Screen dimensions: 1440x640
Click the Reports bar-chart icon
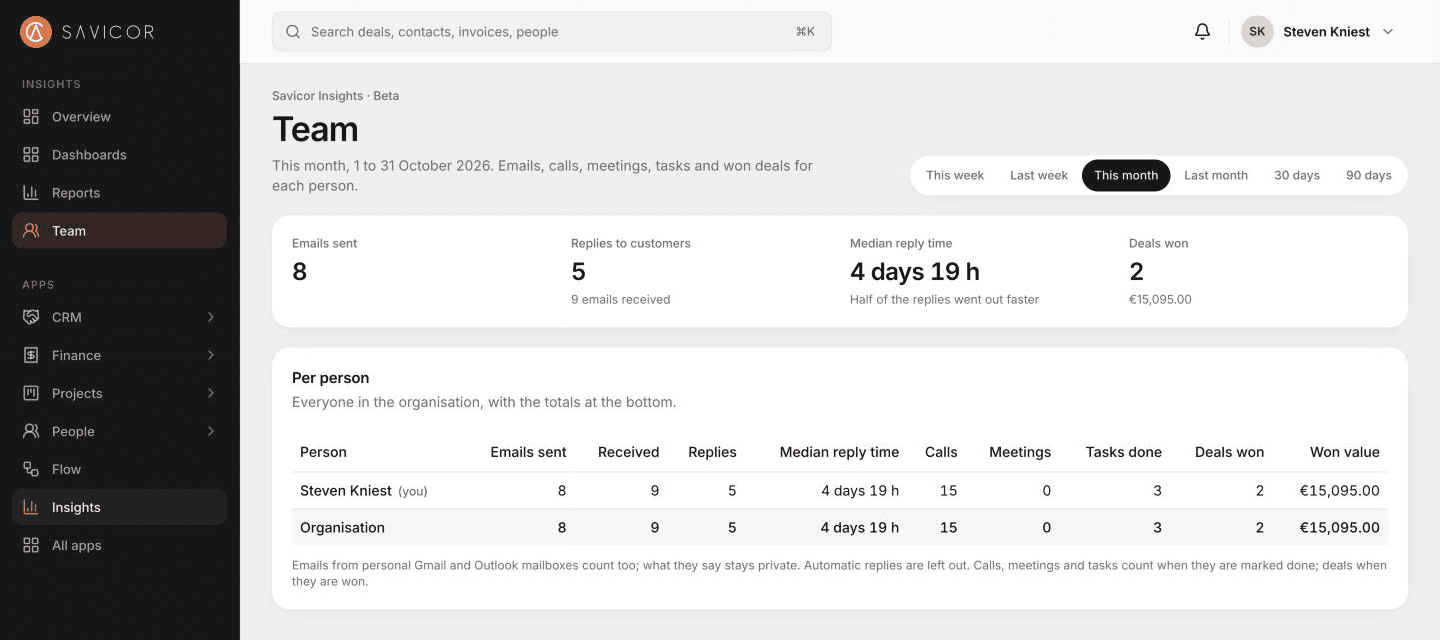coord(31,193)
